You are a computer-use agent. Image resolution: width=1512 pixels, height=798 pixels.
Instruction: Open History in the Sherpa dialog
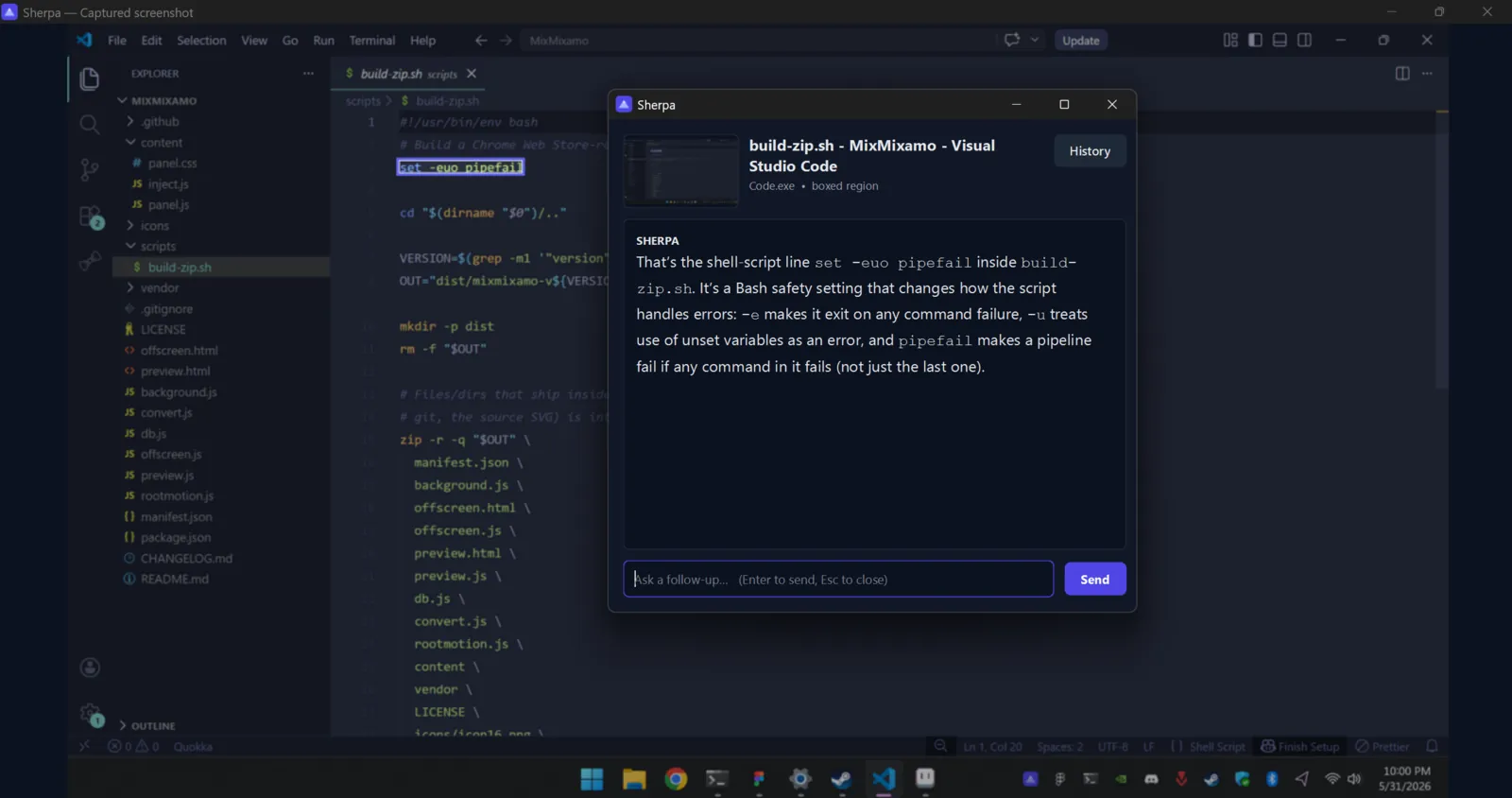coord(1090,150)
